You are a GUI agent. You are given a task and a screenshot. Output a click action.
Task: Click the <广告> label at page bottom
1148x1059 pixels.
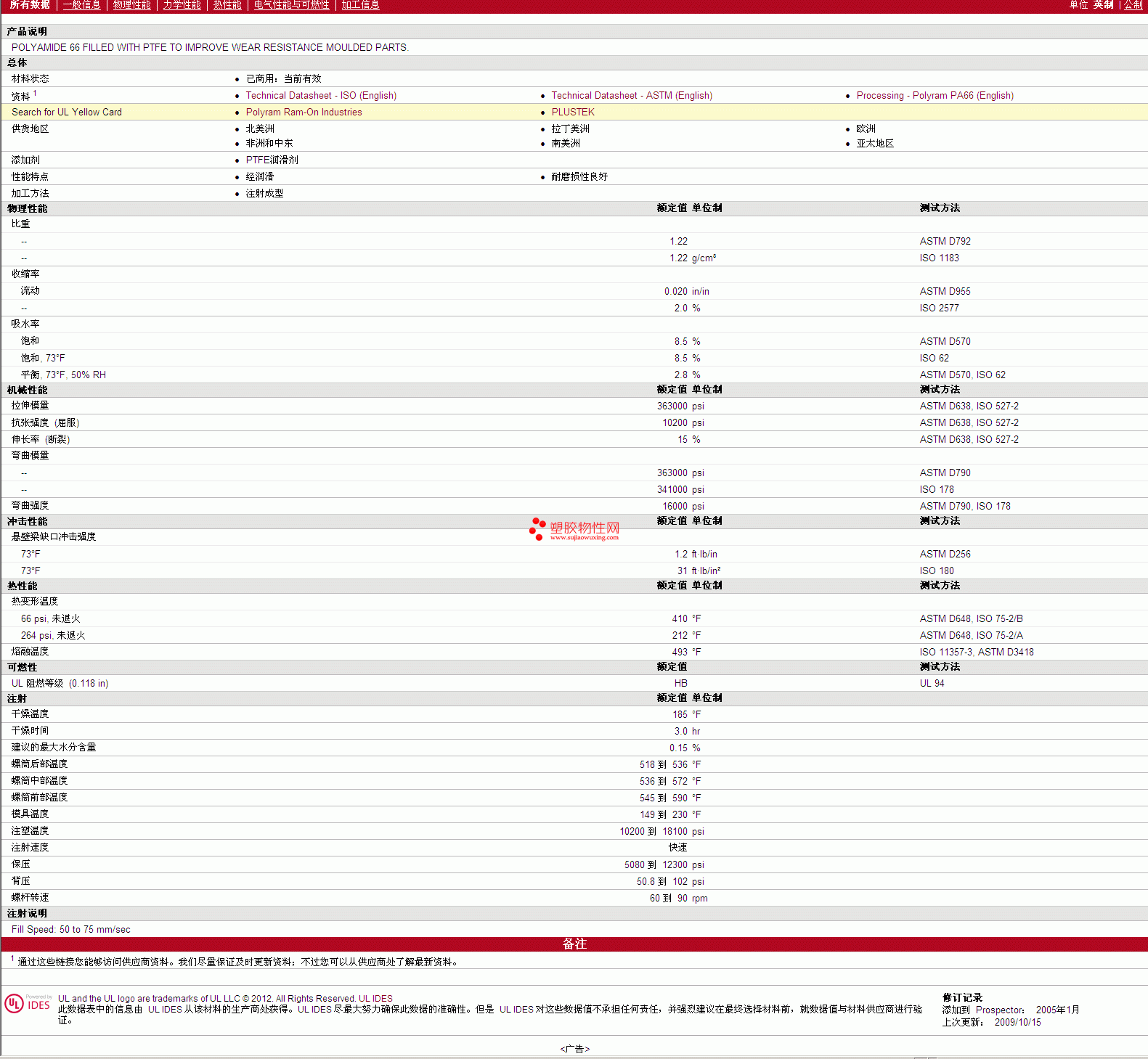(574, 1050)
